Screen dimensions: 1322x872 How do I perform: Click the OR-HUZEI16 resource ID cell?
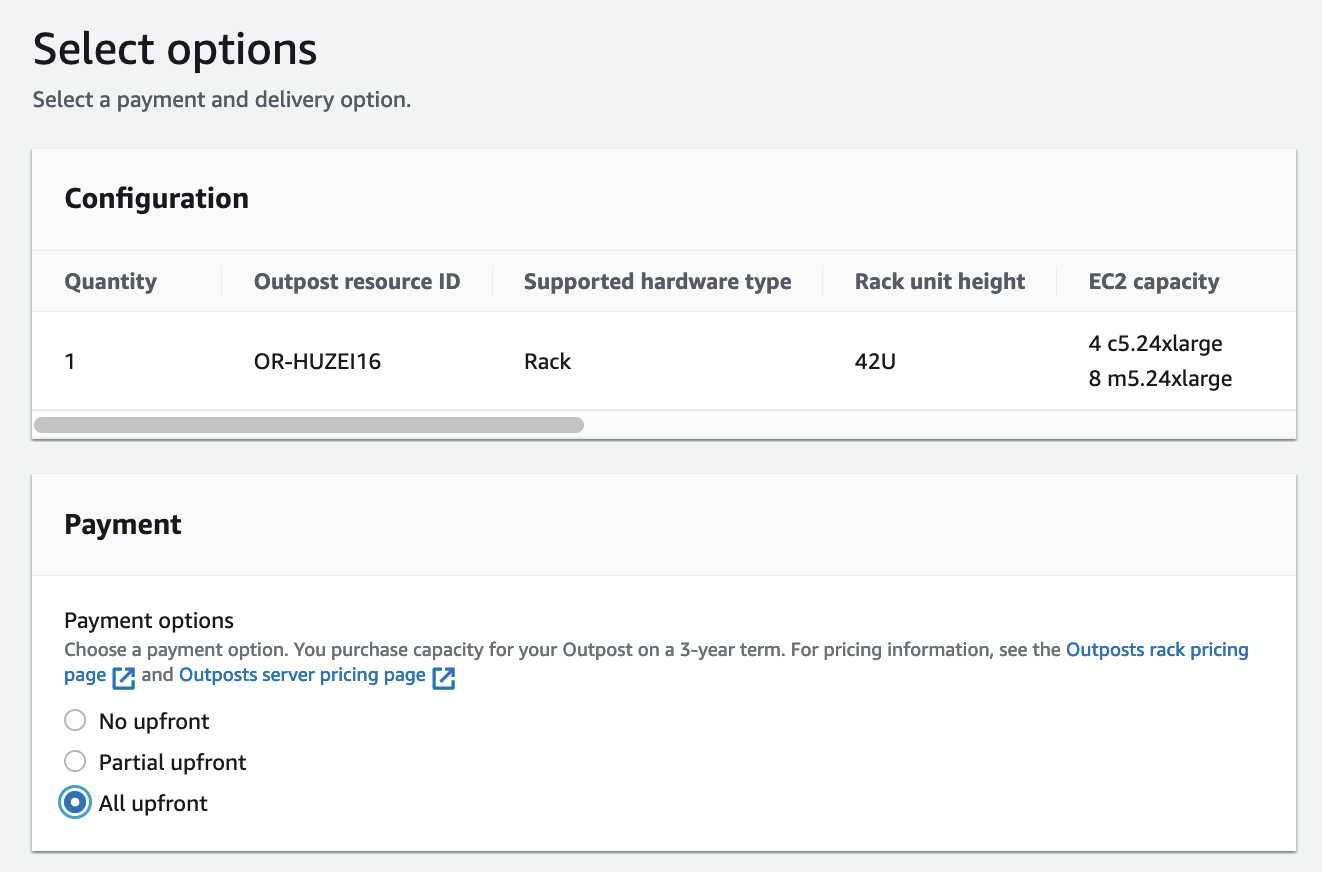(317, 361)
